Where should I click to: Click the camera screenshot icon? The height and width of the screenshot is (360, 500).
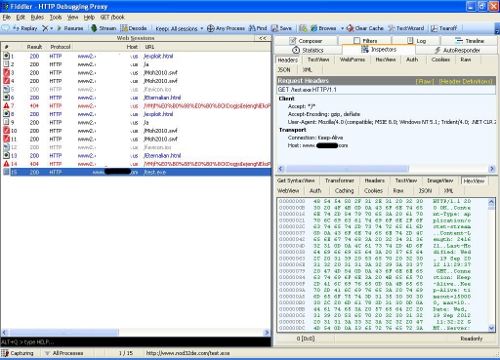coord(303,28)
